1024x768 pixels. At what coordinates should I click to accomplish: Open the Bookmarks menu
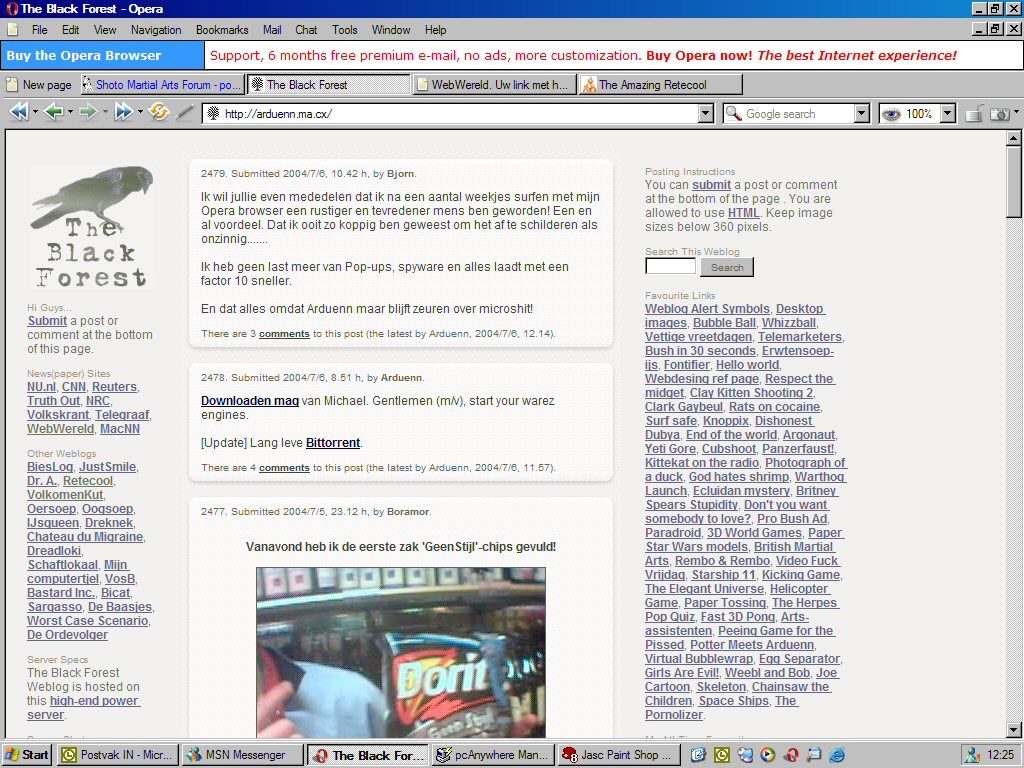[x=222, y=29]
